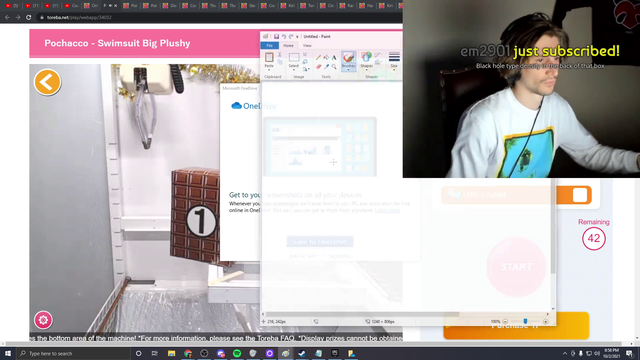
Task: Select the Eraser tool in Paint
Action: [318, 67]
